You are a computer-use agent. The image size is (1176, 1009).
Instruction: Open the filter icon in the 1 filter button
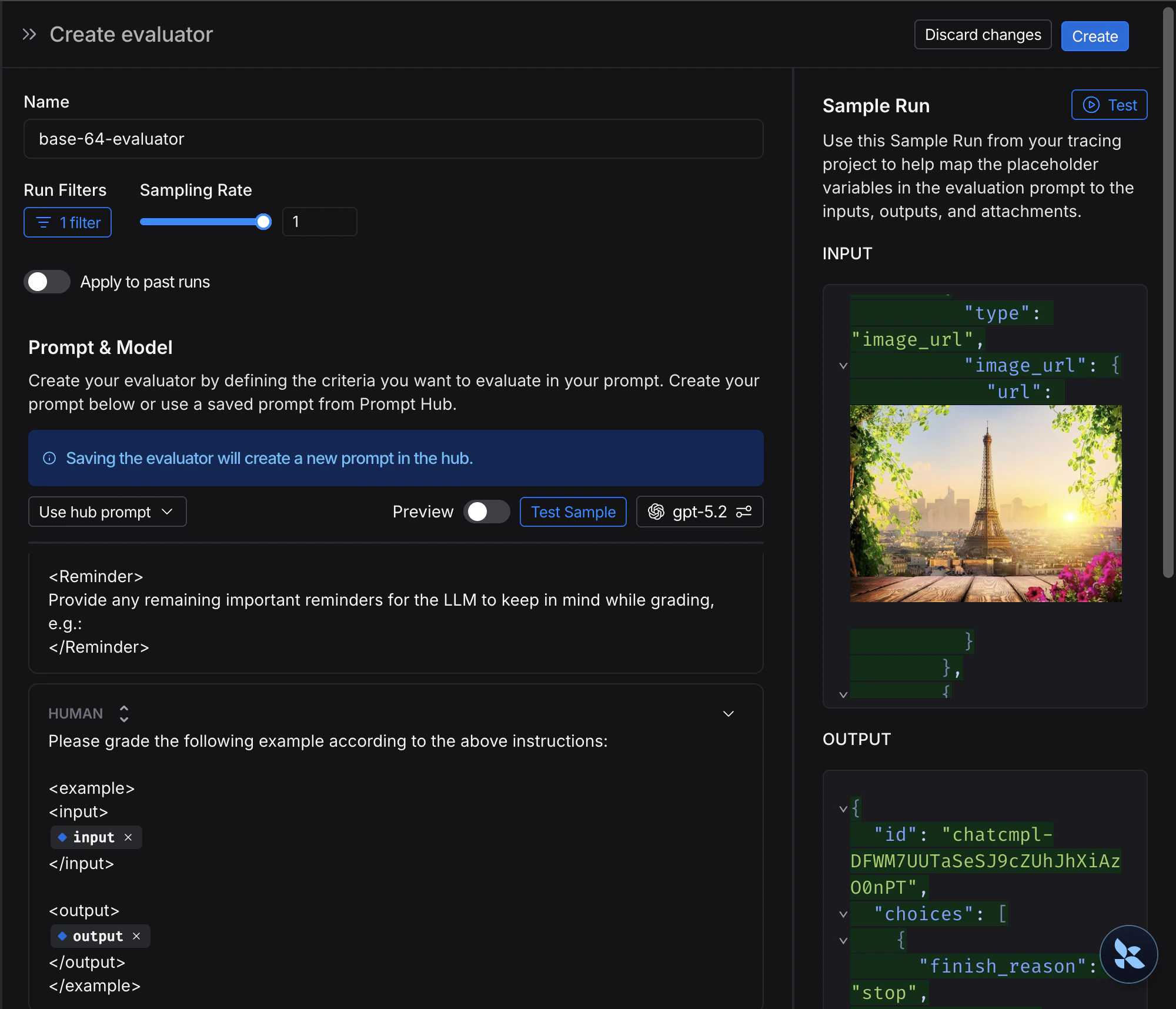(44, 223)
